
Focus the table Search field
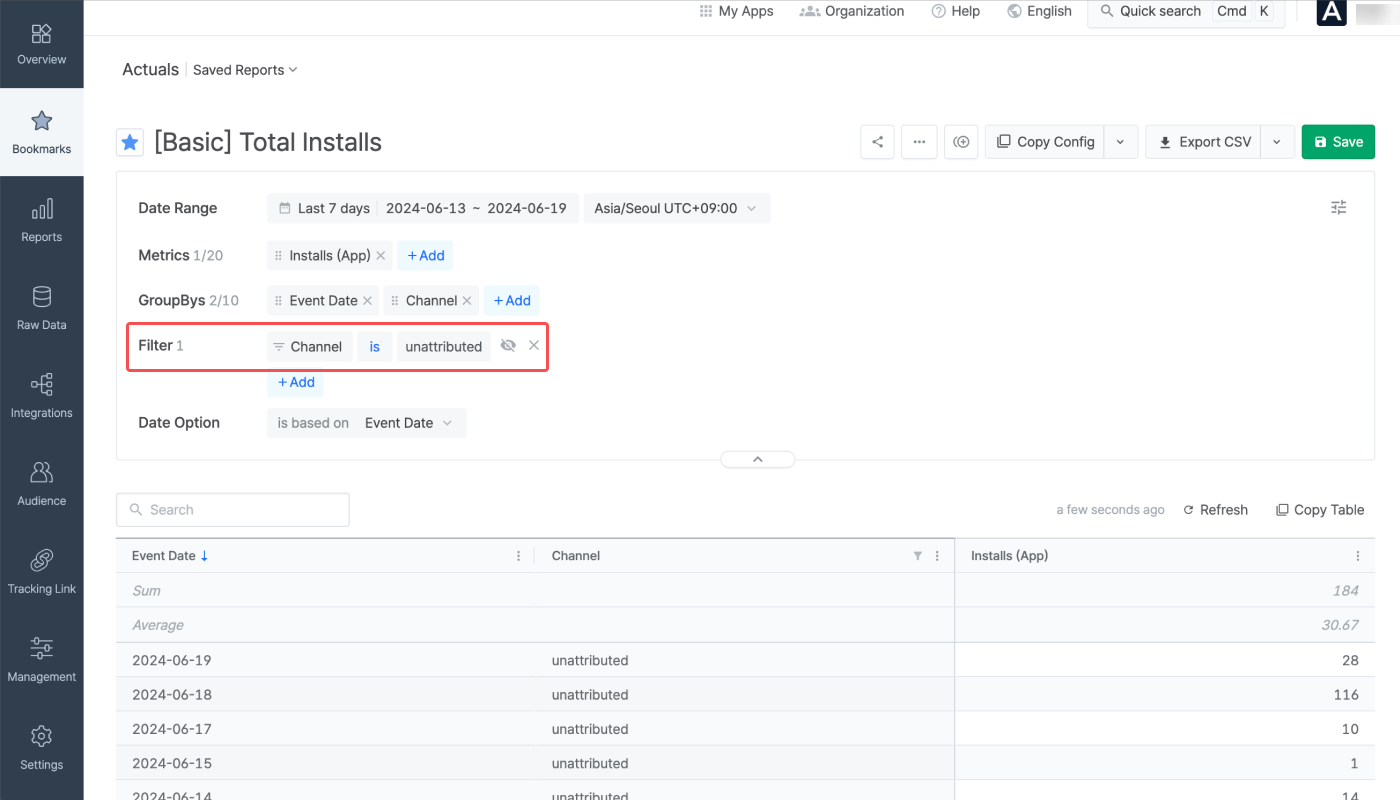click(233, 510)
